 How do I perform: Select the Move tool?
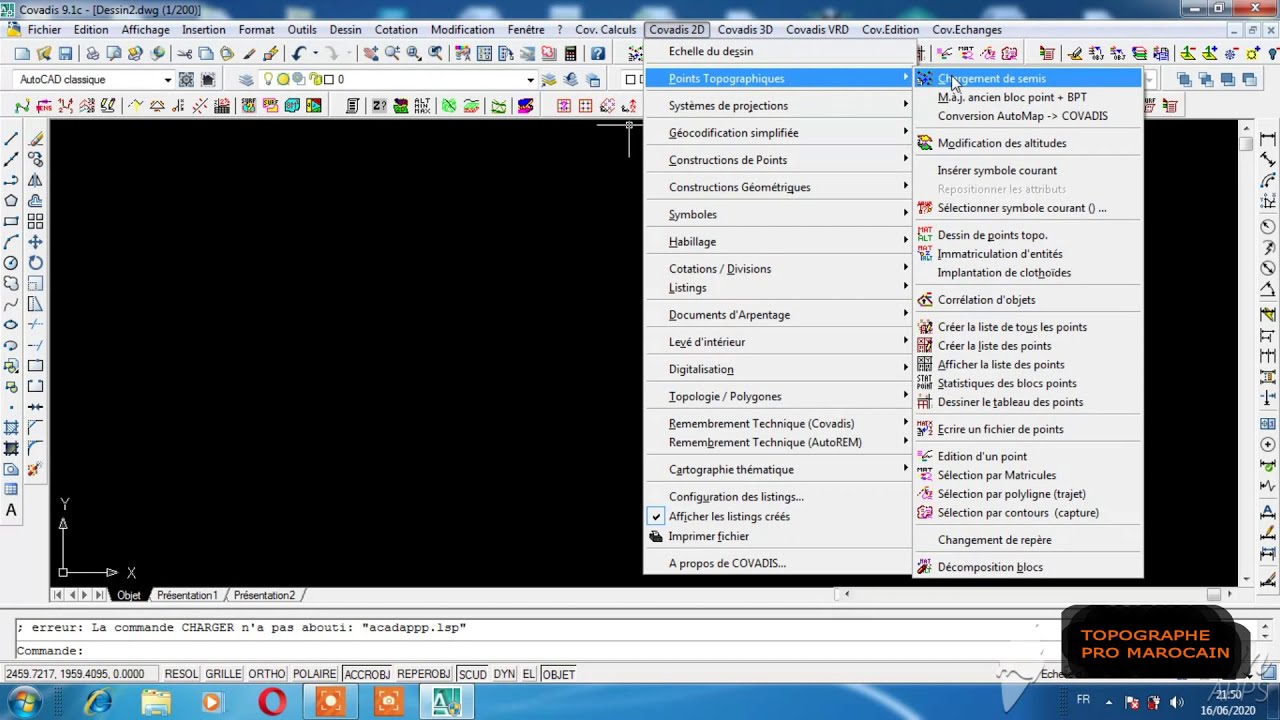click(35, 242)
